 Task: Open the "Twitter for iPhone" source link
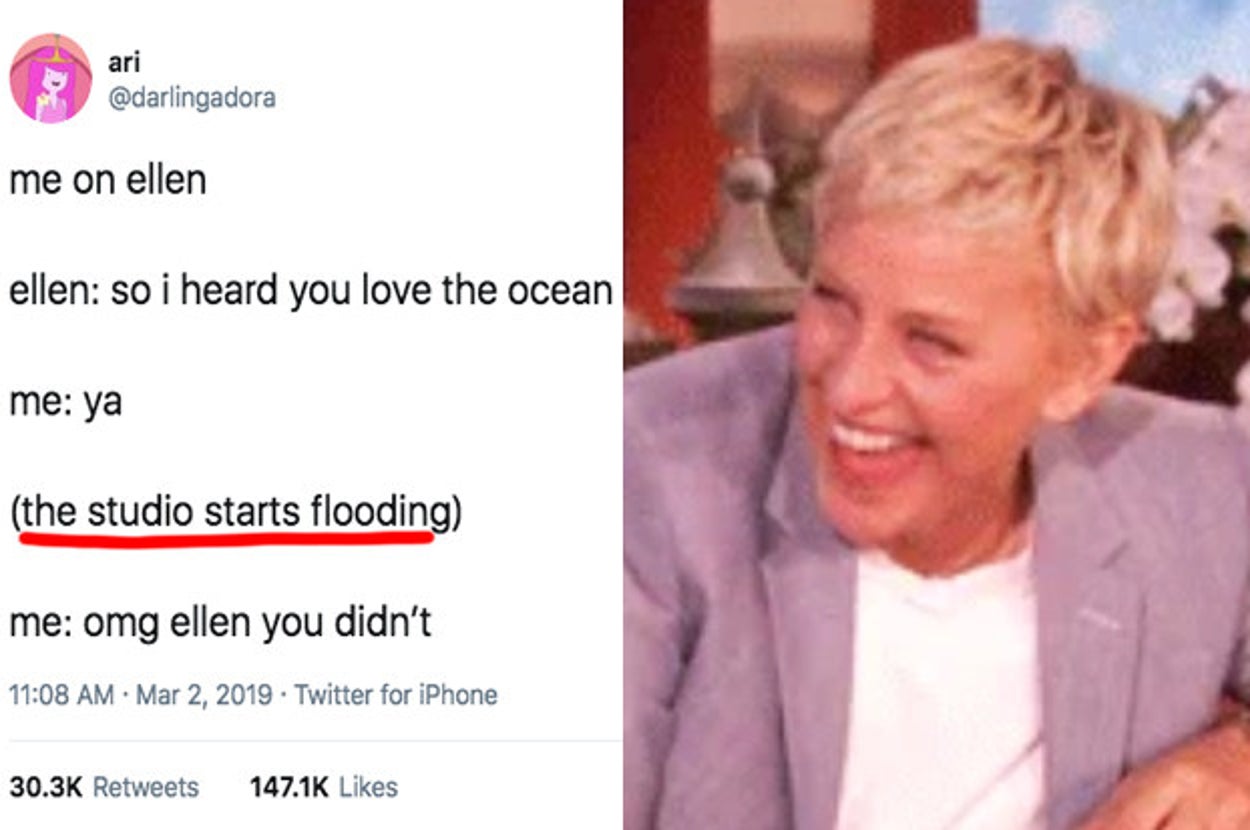(396, 695)
